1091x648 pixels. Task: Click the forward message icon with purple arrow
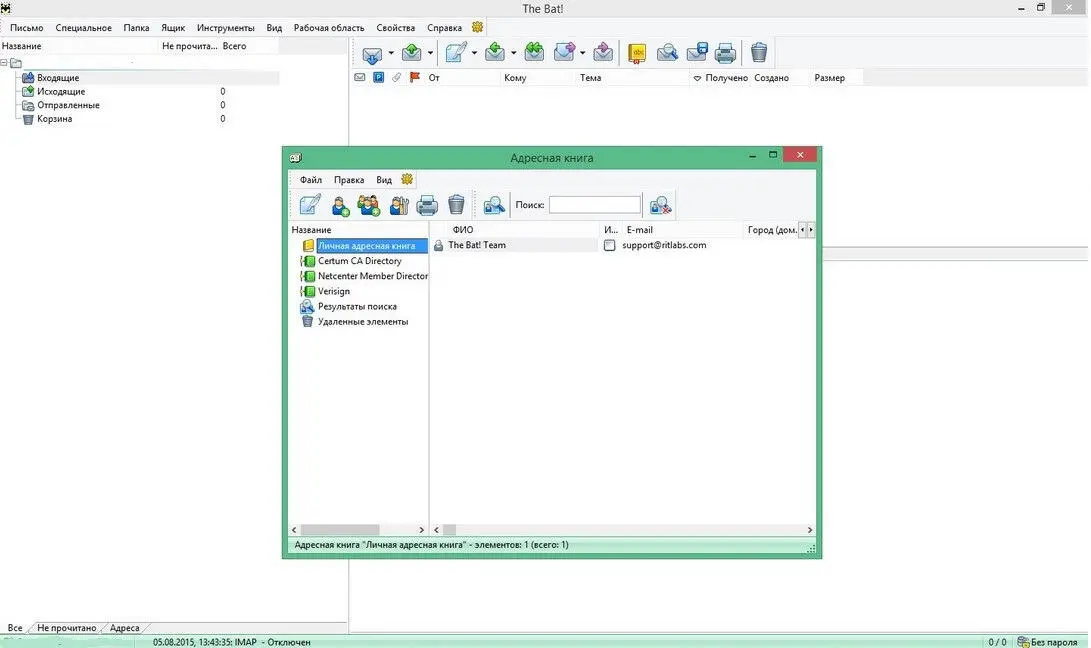coord(564,52)
